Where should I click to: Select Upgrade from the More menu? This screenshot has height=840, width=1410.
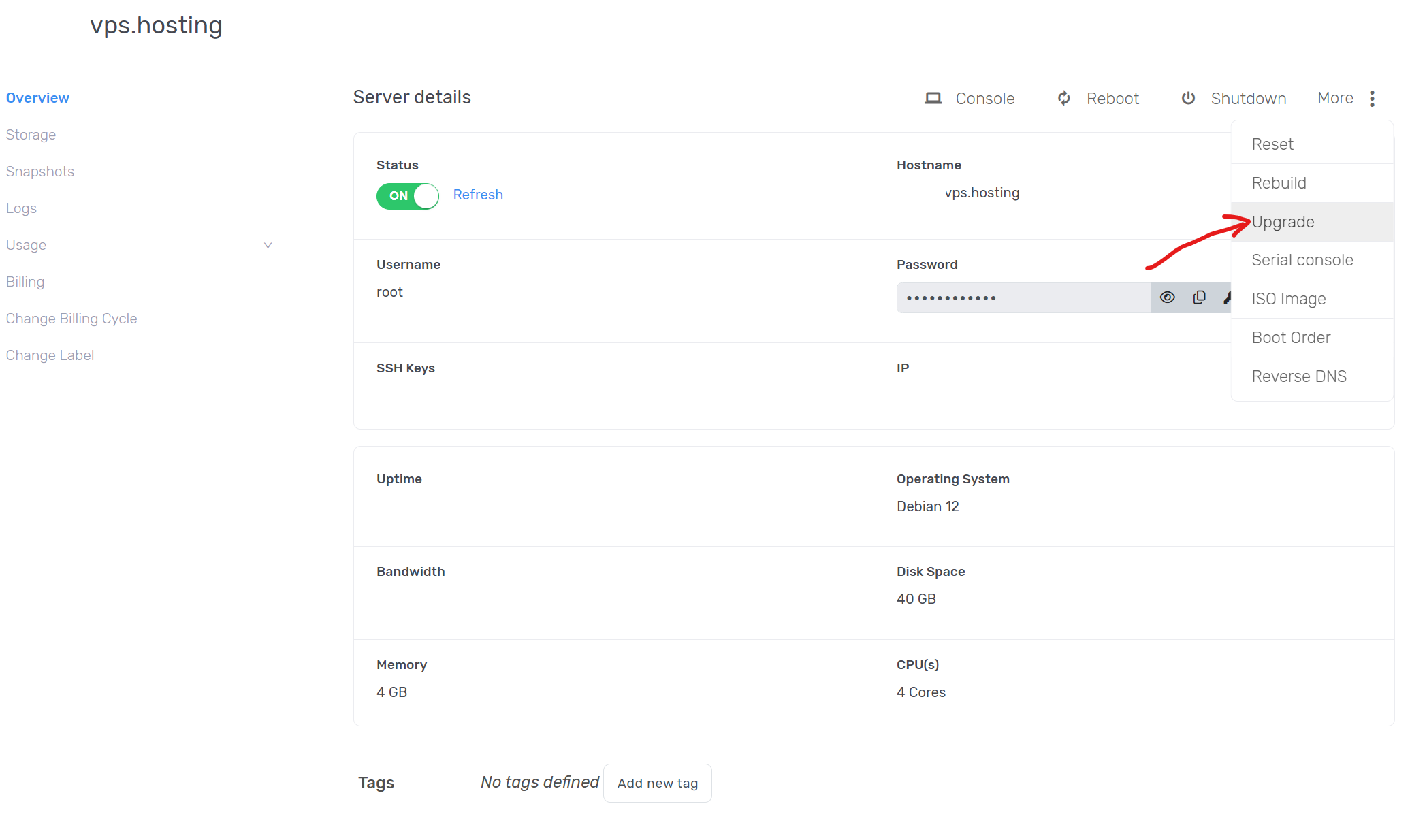(x=1283, y=222)
